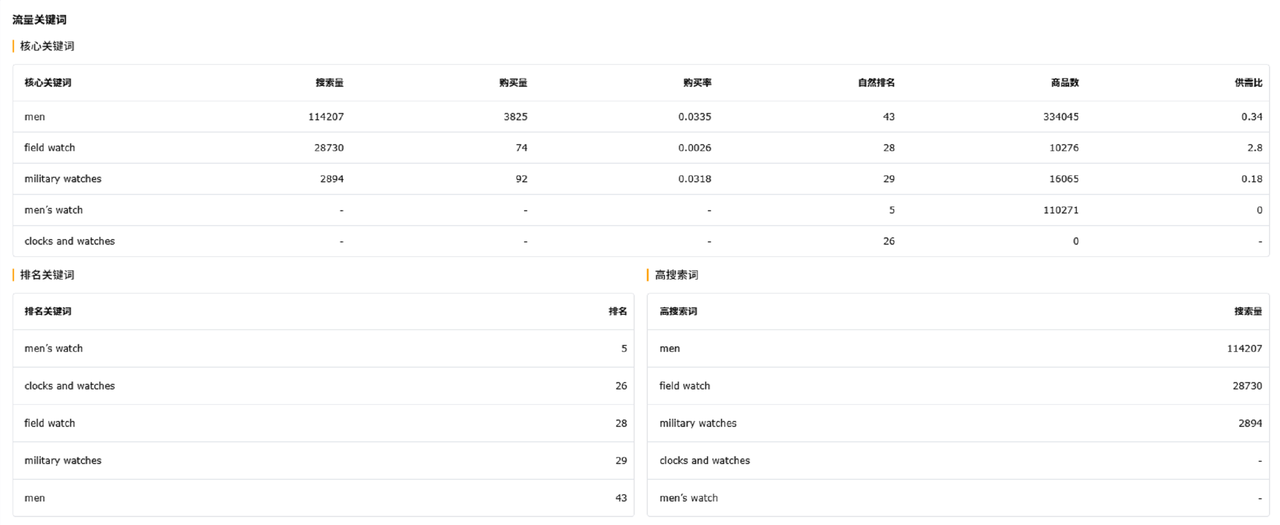Click 'men's watch' in ranking keywords table
1280x525 pixels.
(x=54, y=349)
